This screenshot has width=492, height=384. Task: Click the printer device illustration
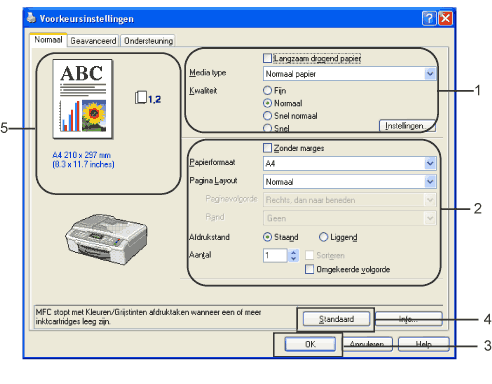coord(106,240)
